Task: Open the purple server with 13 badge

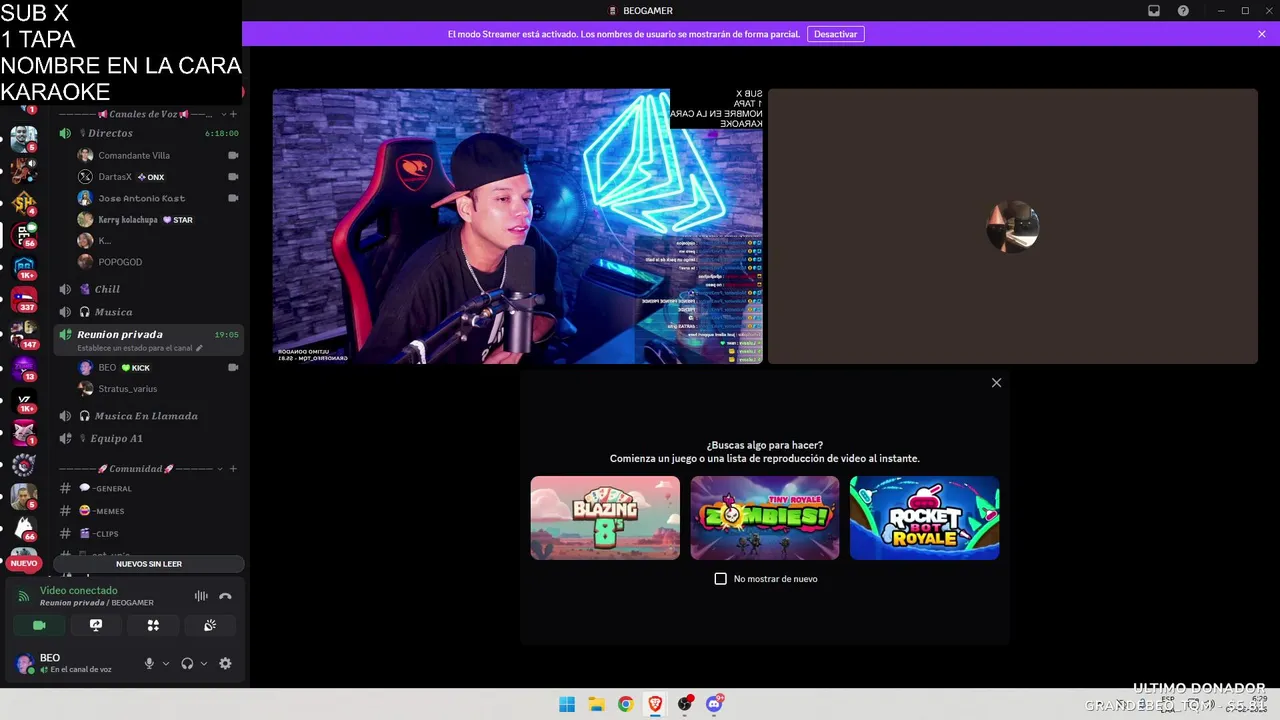Action: coord(24,369)
